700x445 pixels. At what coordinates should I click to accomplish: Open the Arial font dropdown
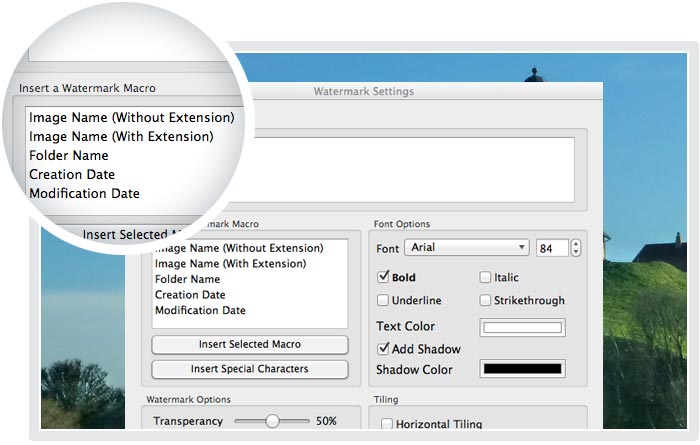coord(467,247)
